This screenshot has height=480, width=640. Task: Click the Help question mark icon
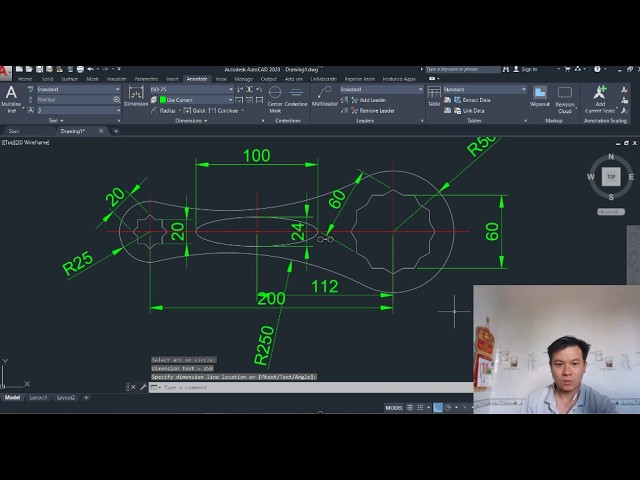597,69
